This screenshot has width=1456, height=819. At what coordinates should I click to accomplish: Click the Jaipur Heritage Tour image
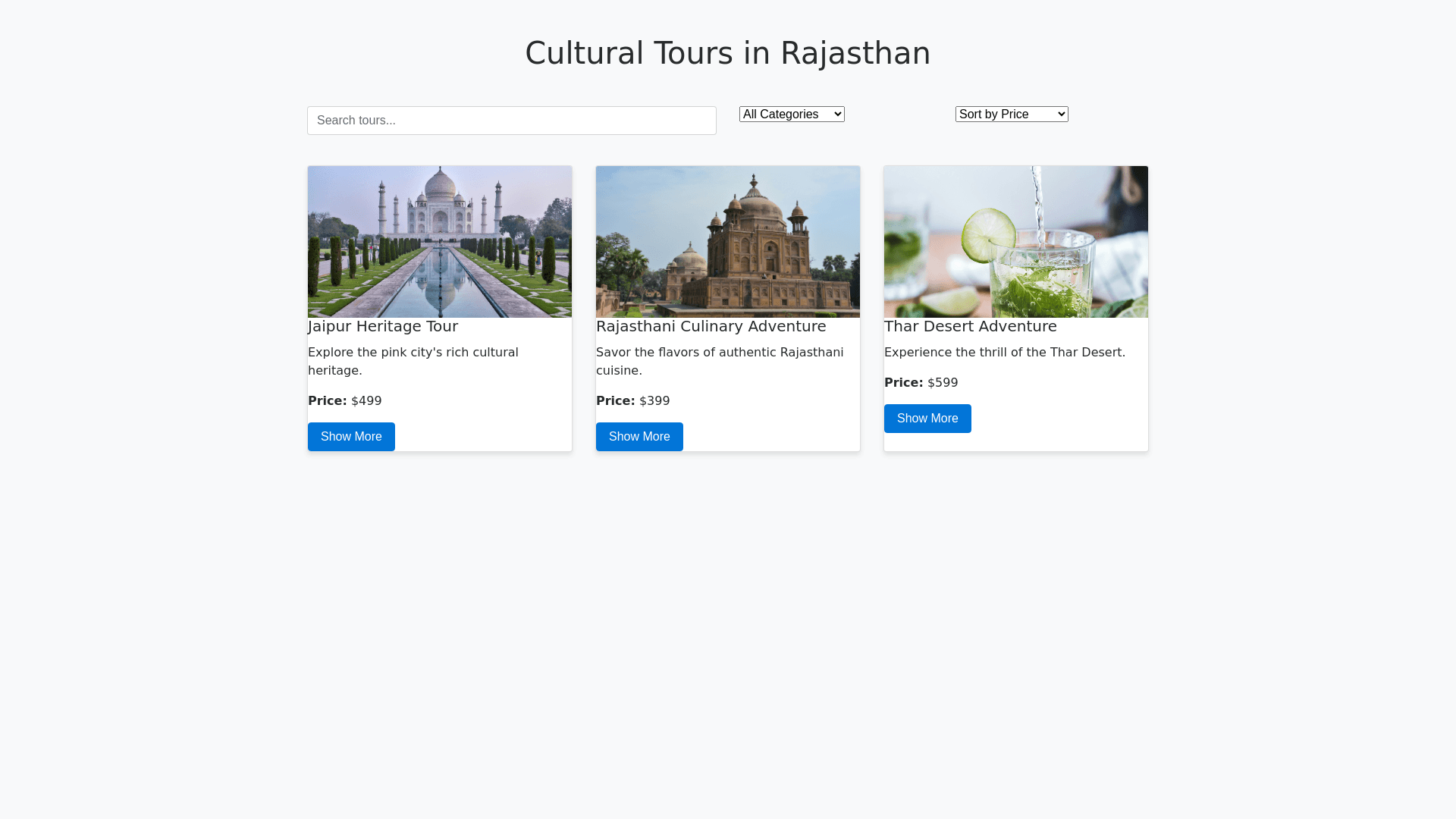pyautogui.click(x=440, y=241)
